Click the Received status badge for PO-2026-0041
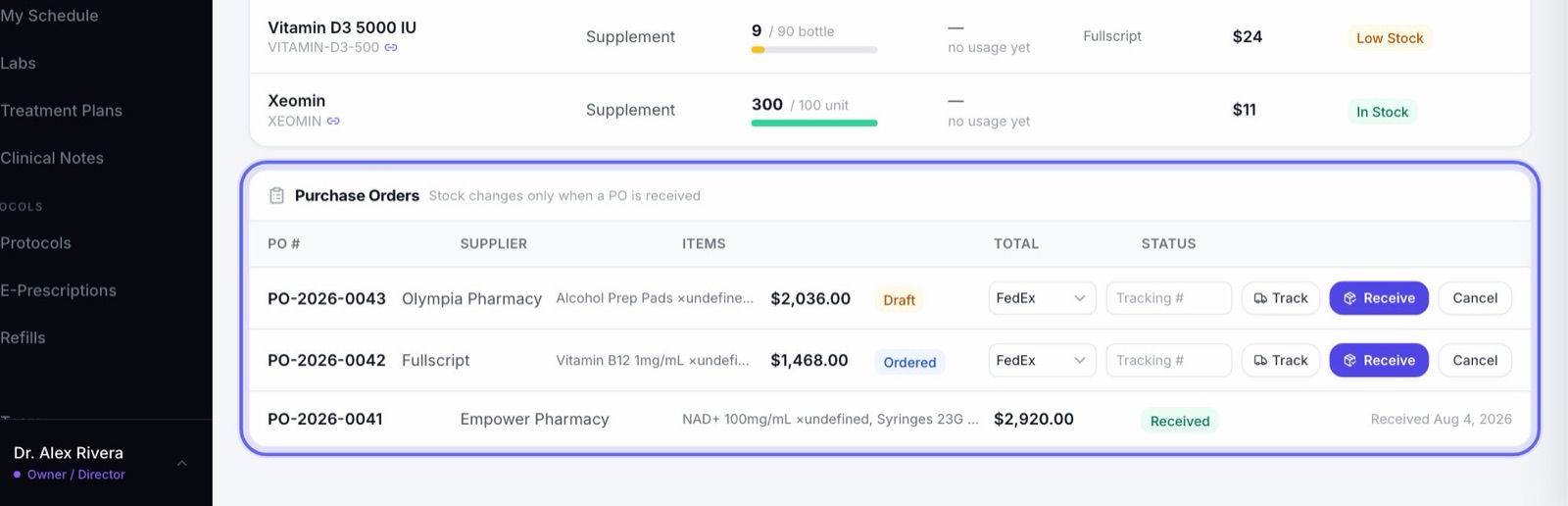This screenshot has width=1568, height=506. tap(1180, 421)
